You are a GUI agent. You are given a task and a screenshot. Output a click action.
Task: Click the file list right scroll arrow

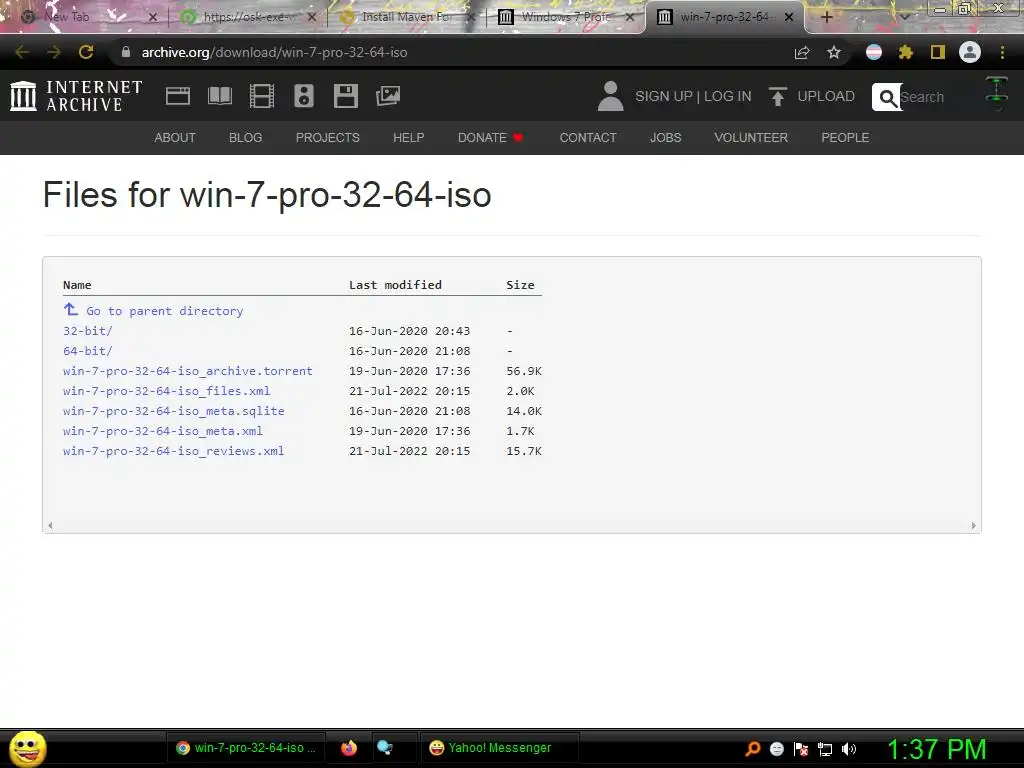pos(974,526)
